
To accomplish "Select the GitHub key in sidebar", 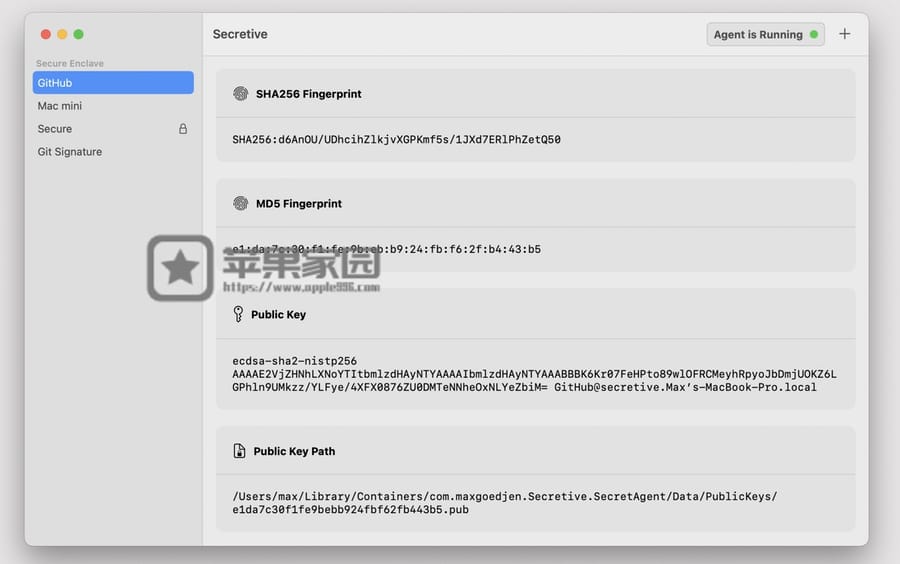I will pyautogui.click(x=113, y=83).
